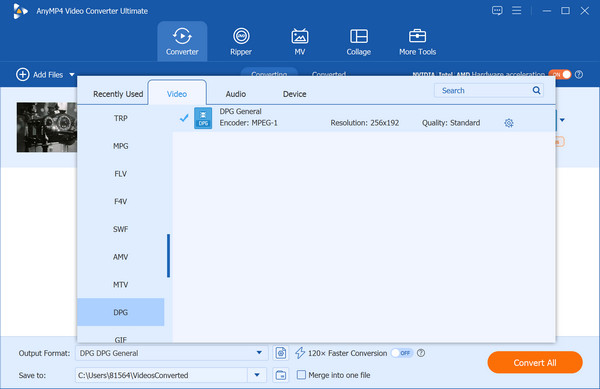600x389 pixels.
Task: Choose SWF format in list
Action: 121,229
